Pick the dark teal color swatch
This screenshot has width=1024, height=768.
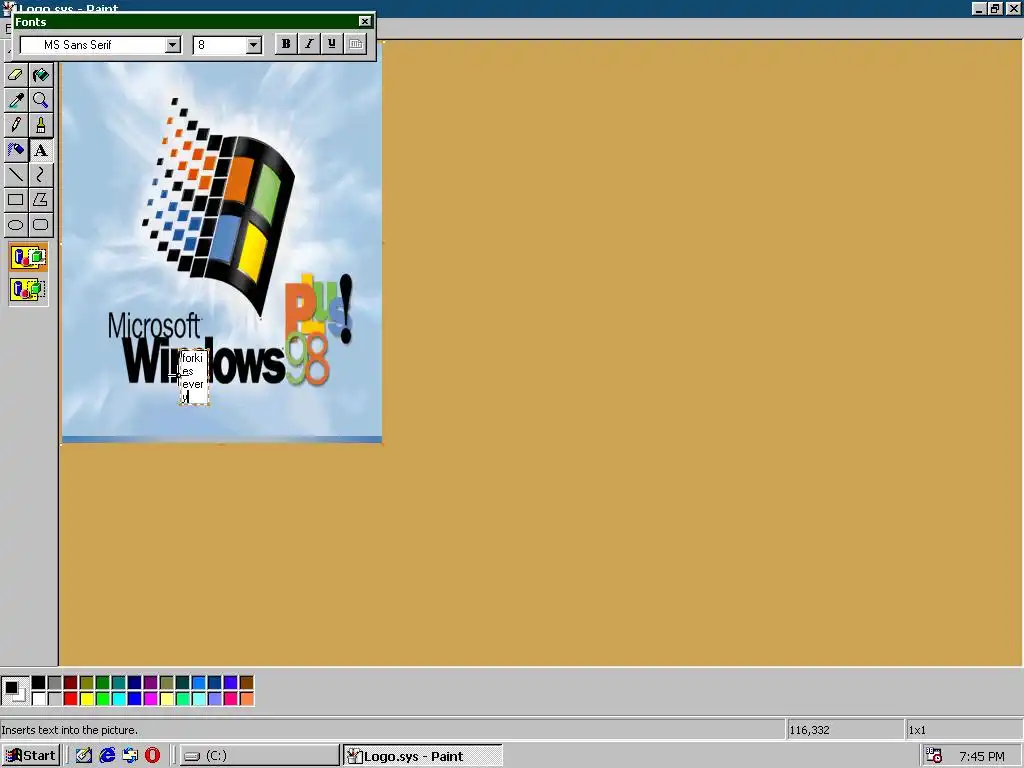click(183, 682)
